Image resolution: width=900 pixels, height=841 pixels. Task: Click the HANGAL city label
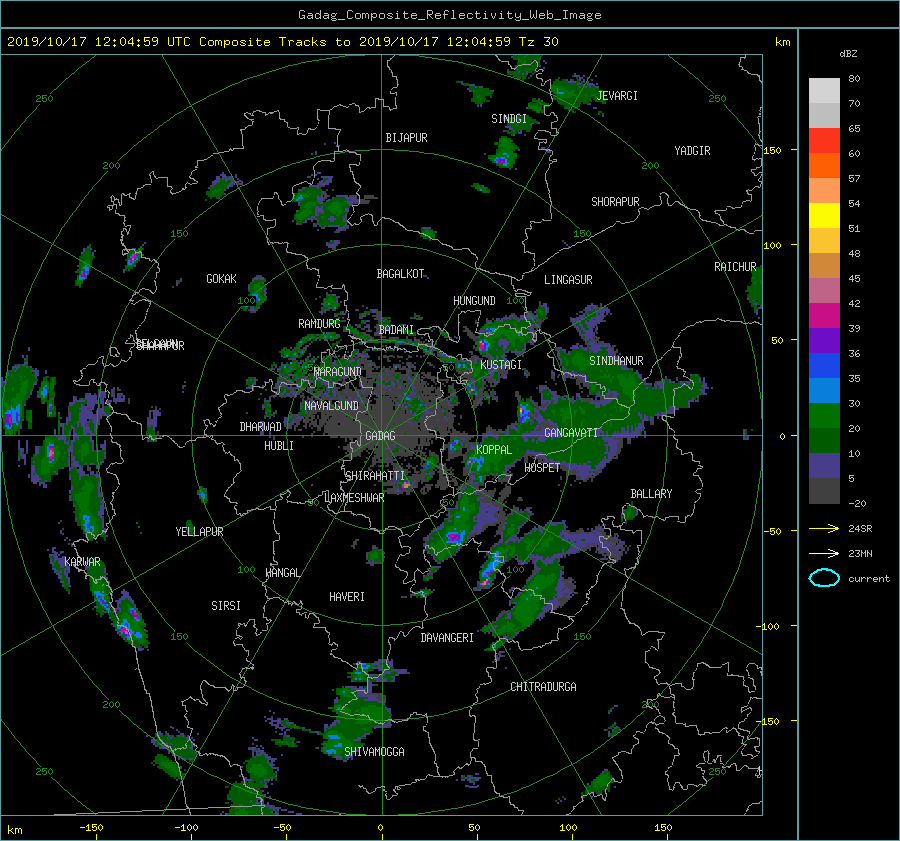[x=283, y=573]
